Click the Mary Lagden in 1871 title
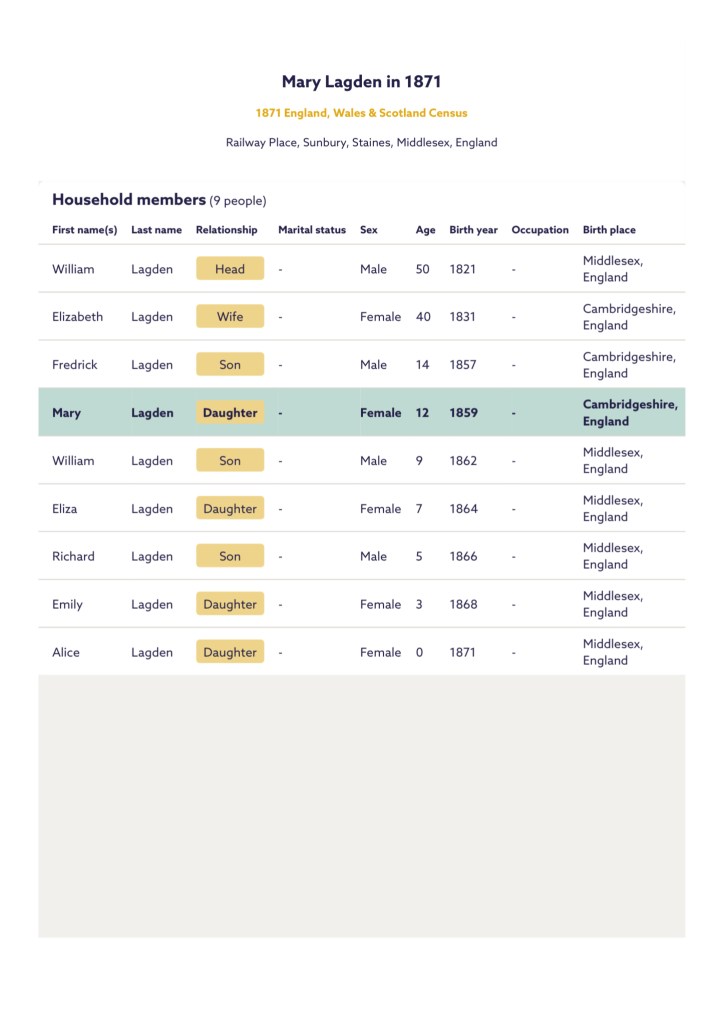This screenshot has width=722, height=1023. (x=361, y=82)
